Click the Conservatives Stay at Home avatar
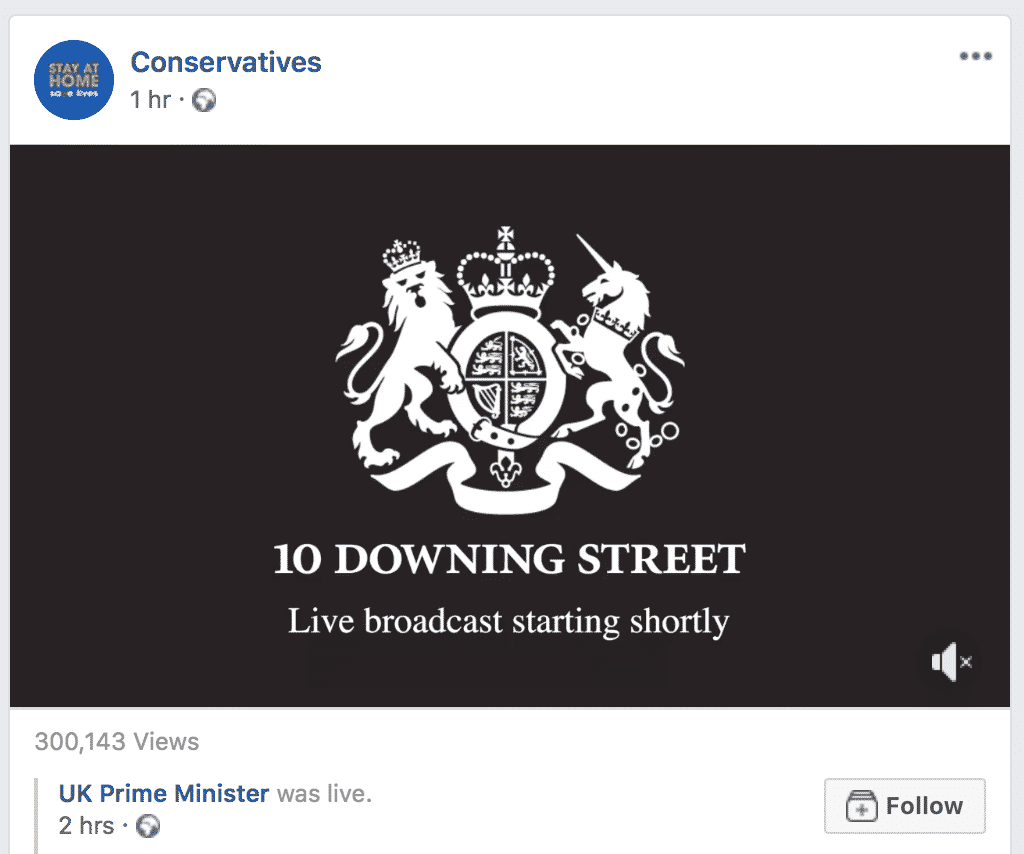Screen dimensions: 1024x854 74,80
